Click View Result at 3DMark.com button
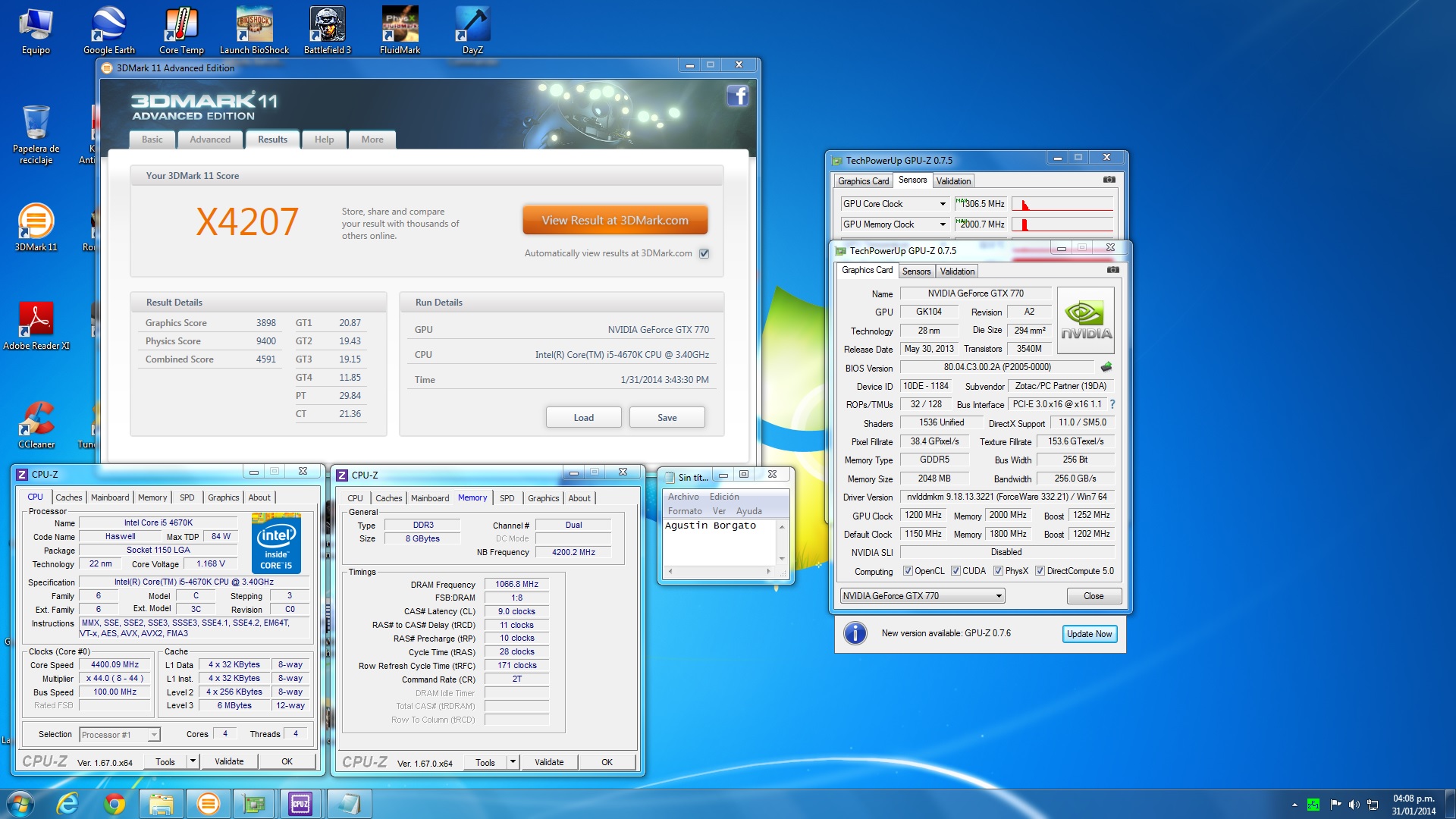This screenshot has height=819, width=1456. (x=615, y=220)
